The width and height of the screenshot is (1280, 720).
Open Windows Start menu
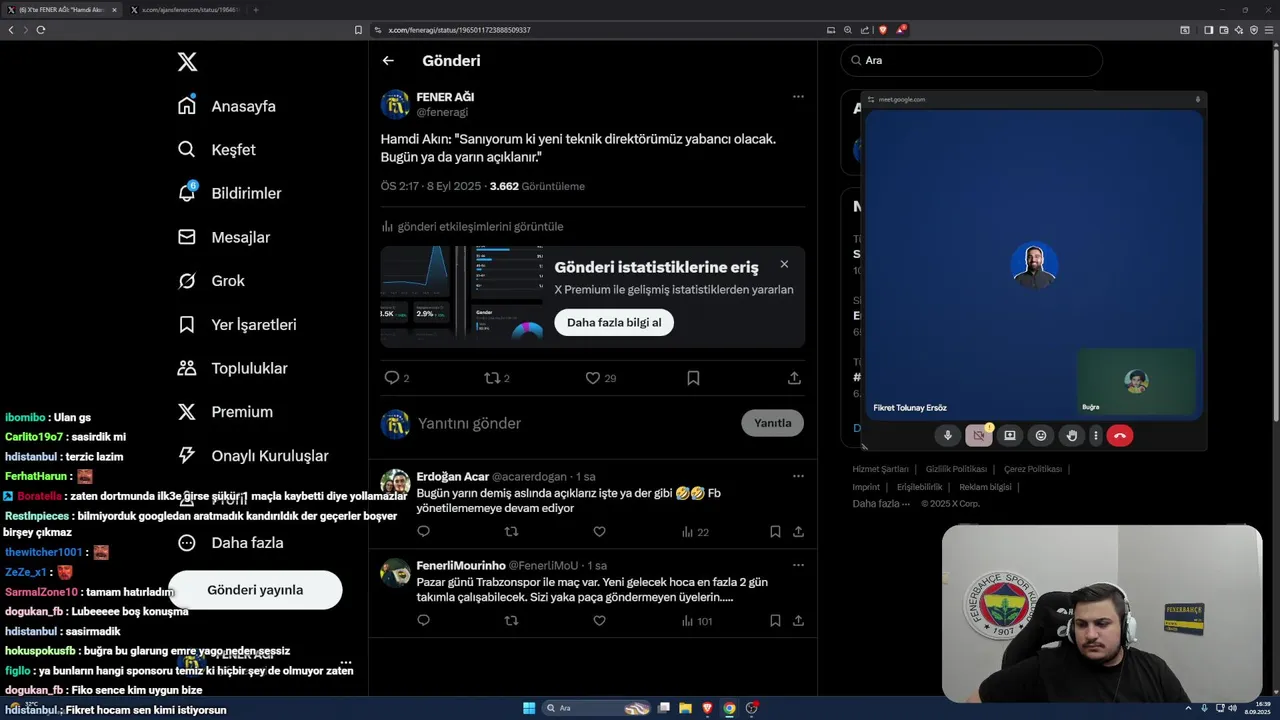[529, 708]
